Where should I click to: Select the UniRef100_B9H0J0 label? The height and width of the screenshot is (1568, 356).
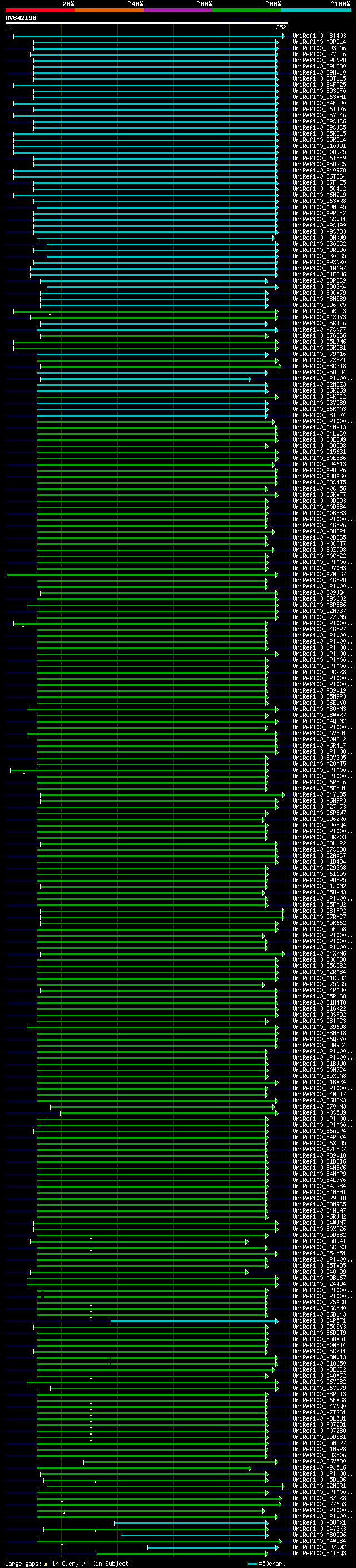pyautogui.click(x=319, y=72)
